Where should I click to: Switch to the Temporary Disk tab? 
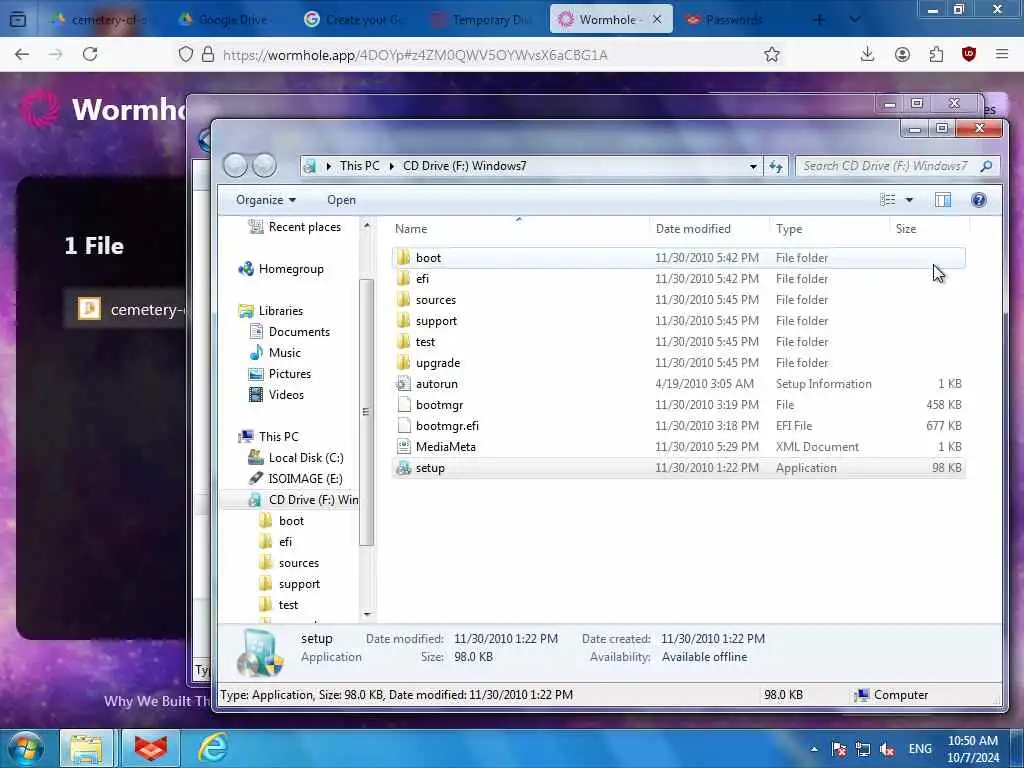pyautogui.click(x=482, y=20)
